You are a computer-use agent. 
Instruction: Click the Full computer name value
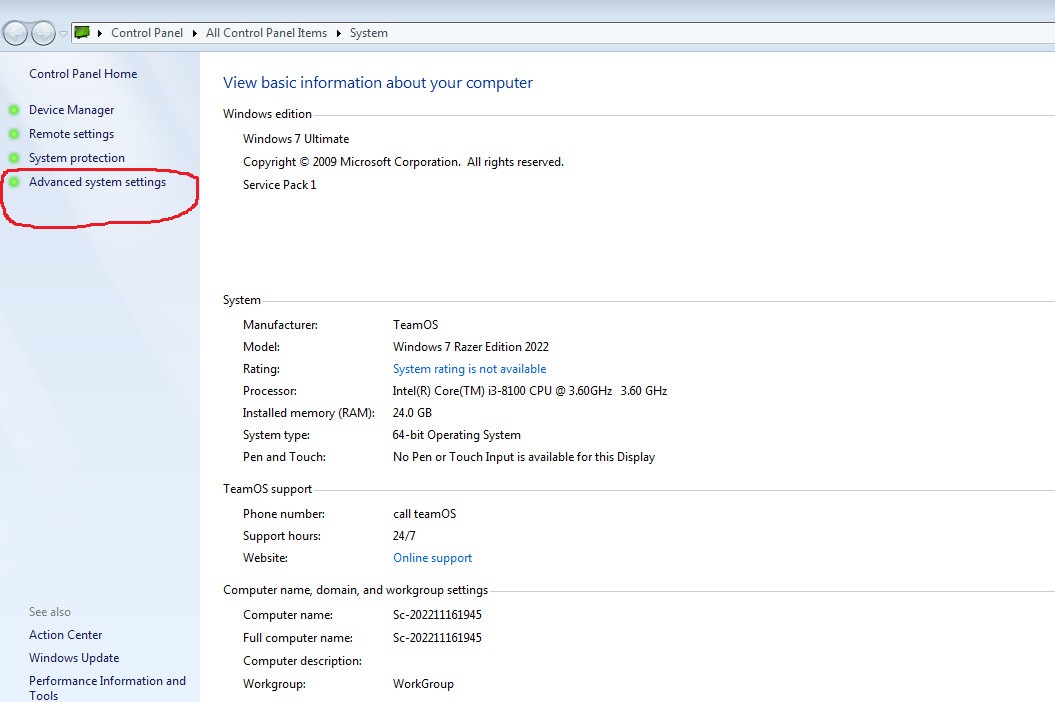(437, 637)
